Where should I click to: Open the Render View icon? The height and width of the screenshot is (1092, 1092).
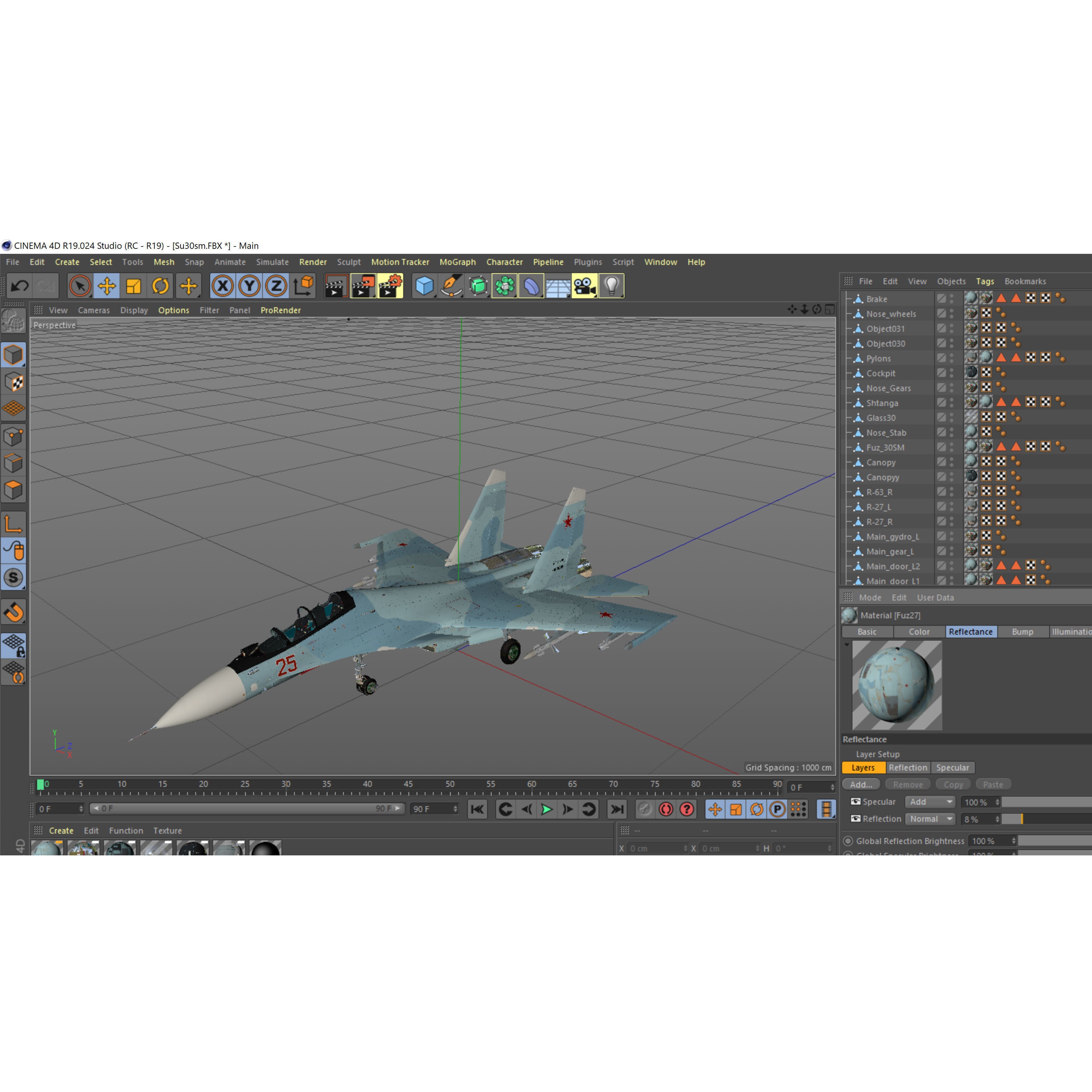click(336, 286)
